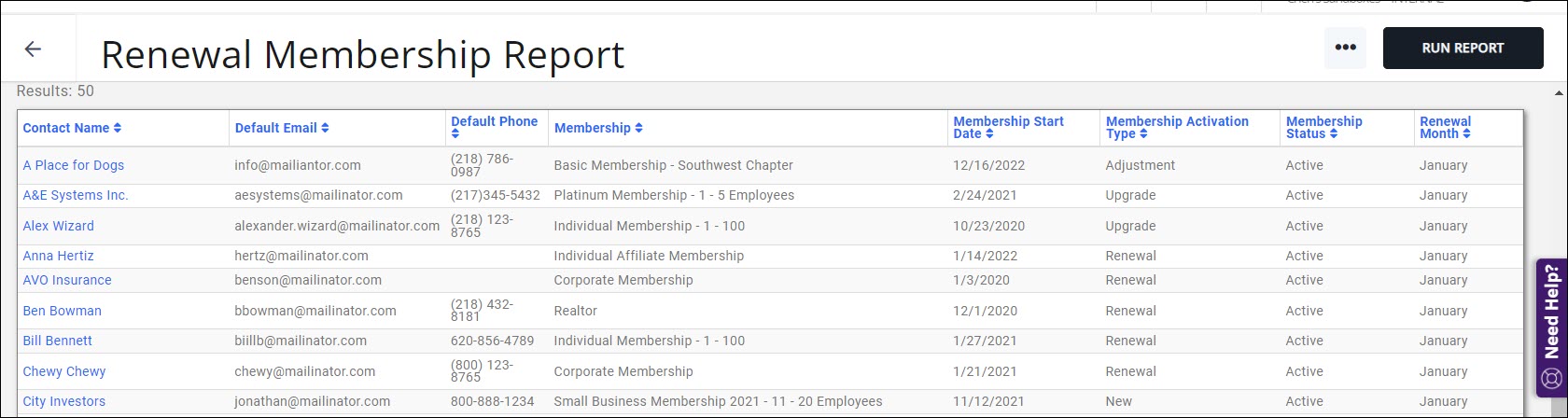
Task: Click the scrollbar up arrow
Action: pos(1559,93)
